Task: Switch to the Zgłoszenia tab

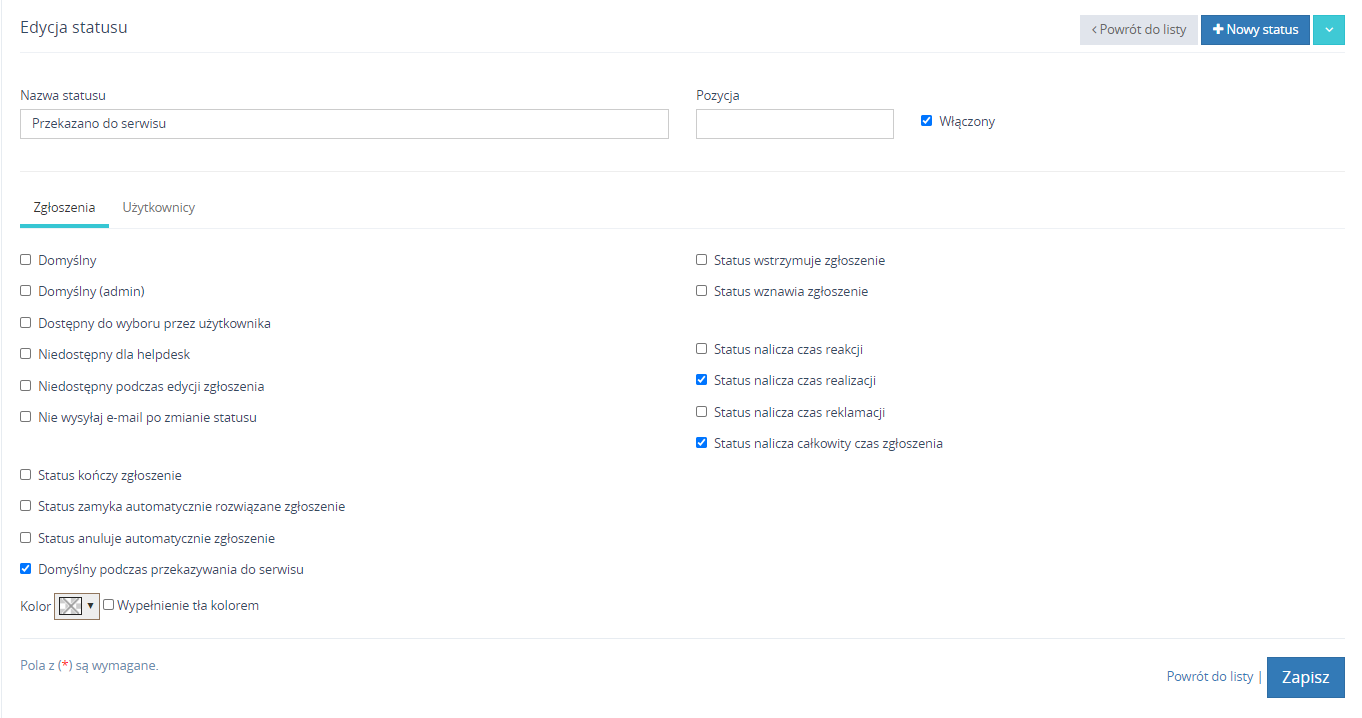Action: coord(64,208)
